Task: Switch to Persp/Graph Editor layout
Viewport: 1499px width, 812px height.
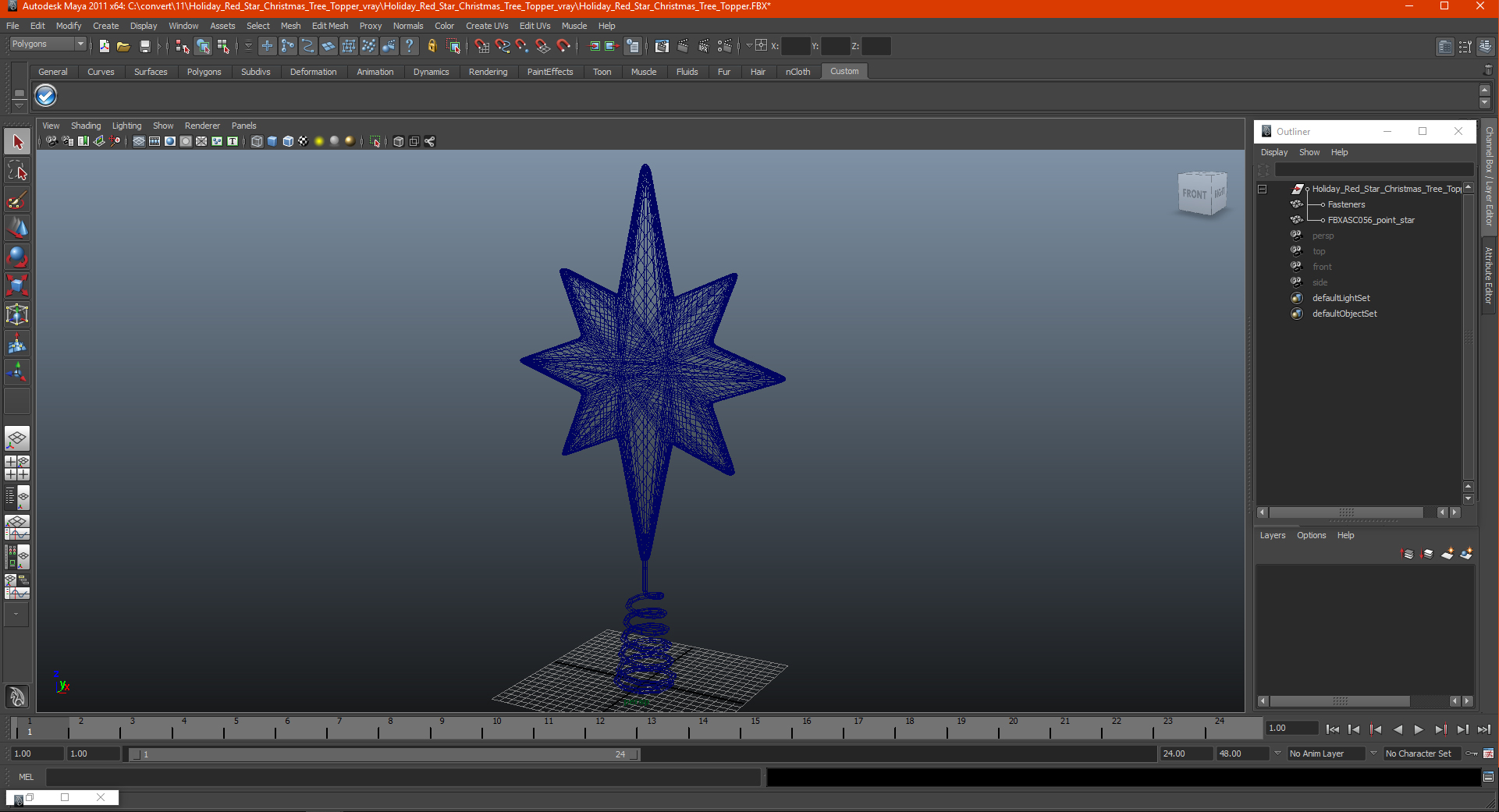Action: pyautogui.click(x=17, y=527)
